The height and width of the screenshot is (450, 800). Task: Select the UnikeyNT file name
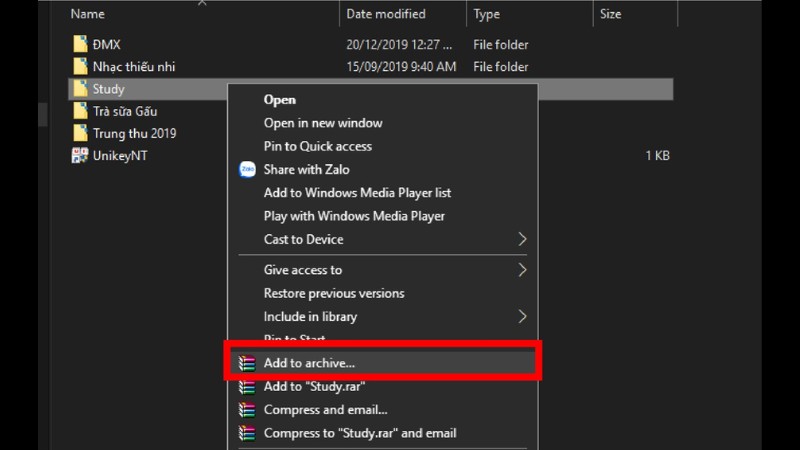click(x=120, y=156)
